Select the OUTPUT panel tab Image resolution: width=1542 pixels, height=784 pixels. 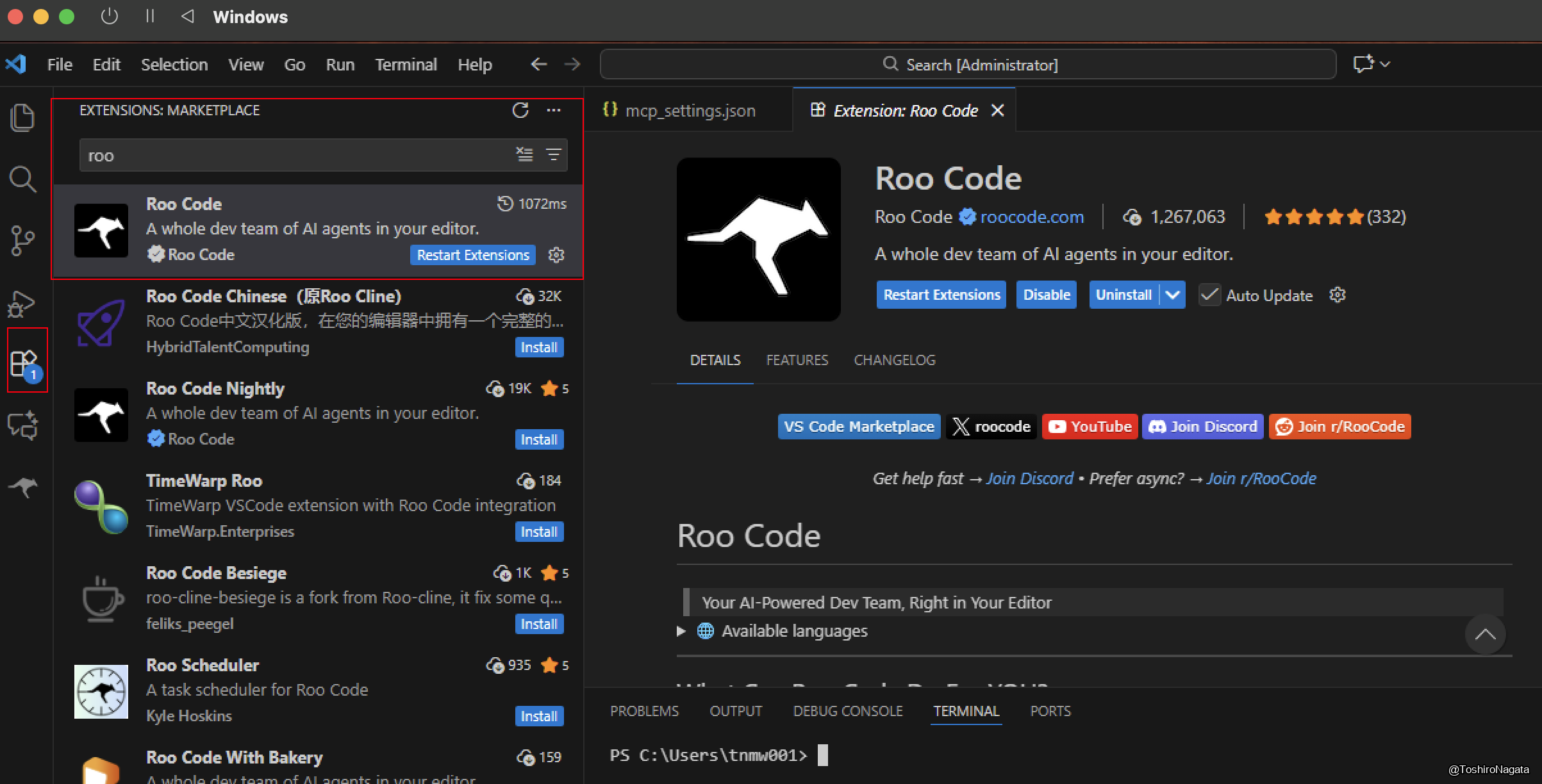pos(735,711)
